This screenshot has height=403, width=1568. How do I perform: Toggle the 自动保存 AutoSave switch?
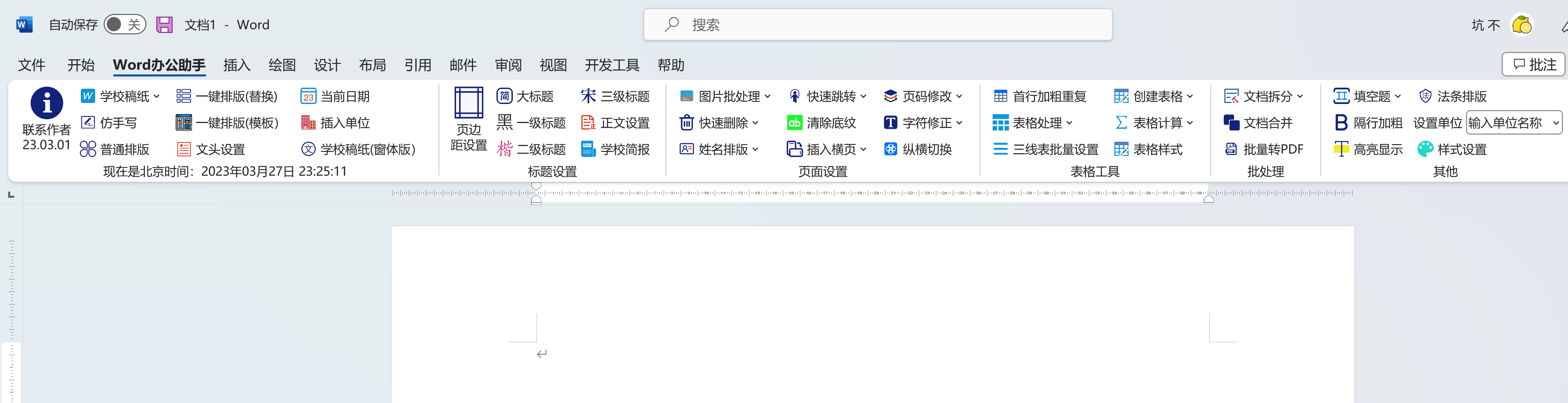tap(125, 24)
